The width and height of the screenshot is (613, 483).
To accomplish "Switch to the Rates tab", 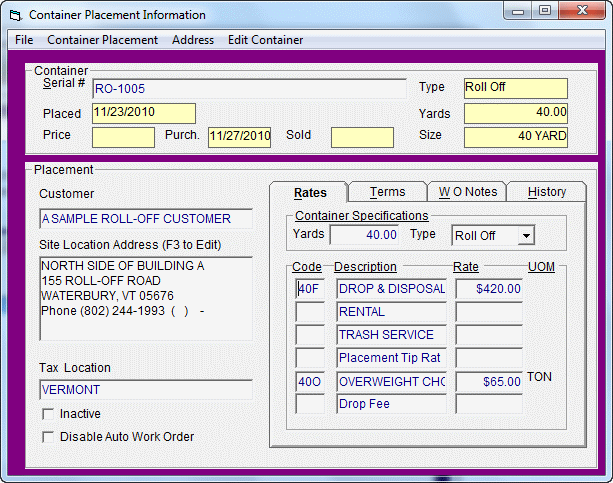I will click(310, 193).
